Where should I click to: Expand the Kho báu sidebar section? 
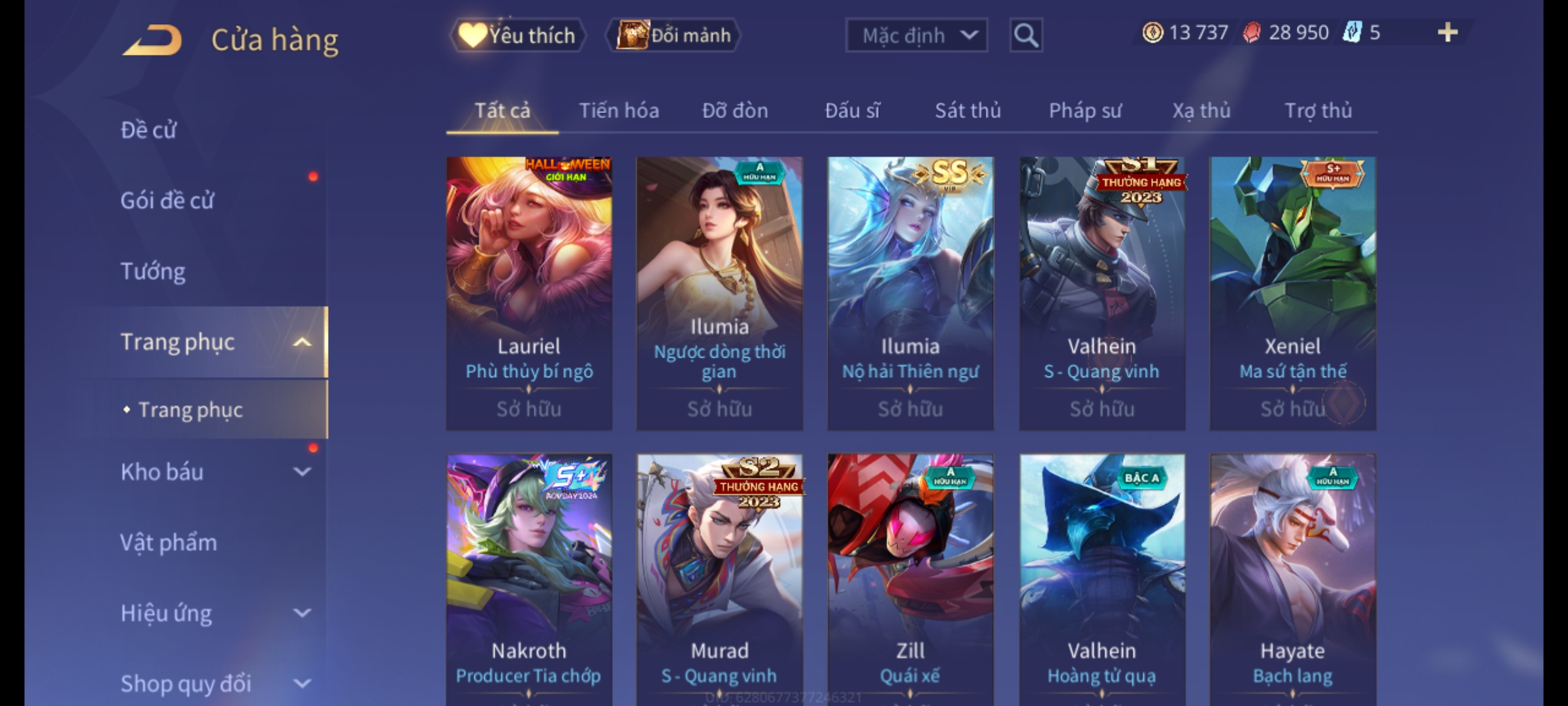pos(302,471)
